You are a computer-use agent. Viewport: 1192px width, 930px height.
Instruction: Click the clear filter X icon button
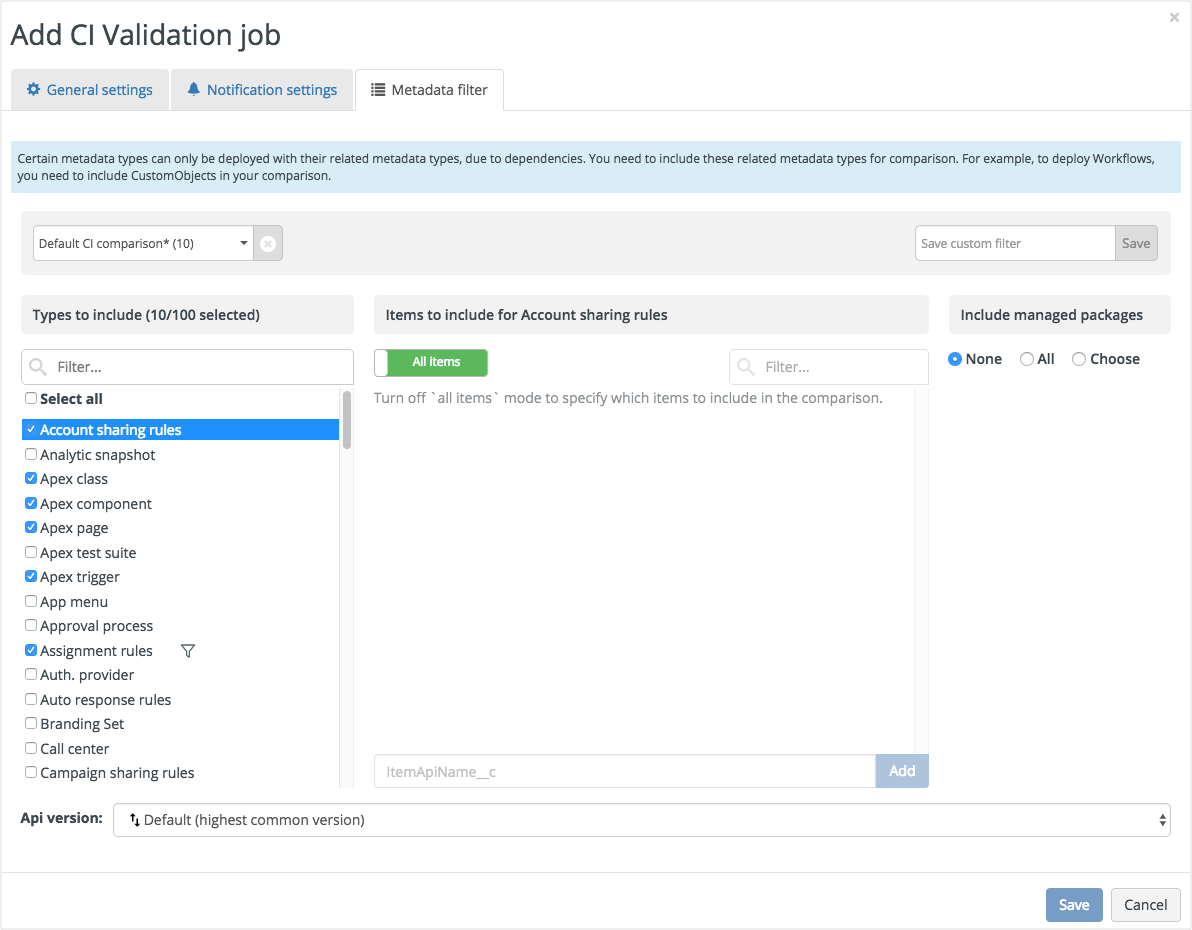pyautogui.click(x=268, y=243)
